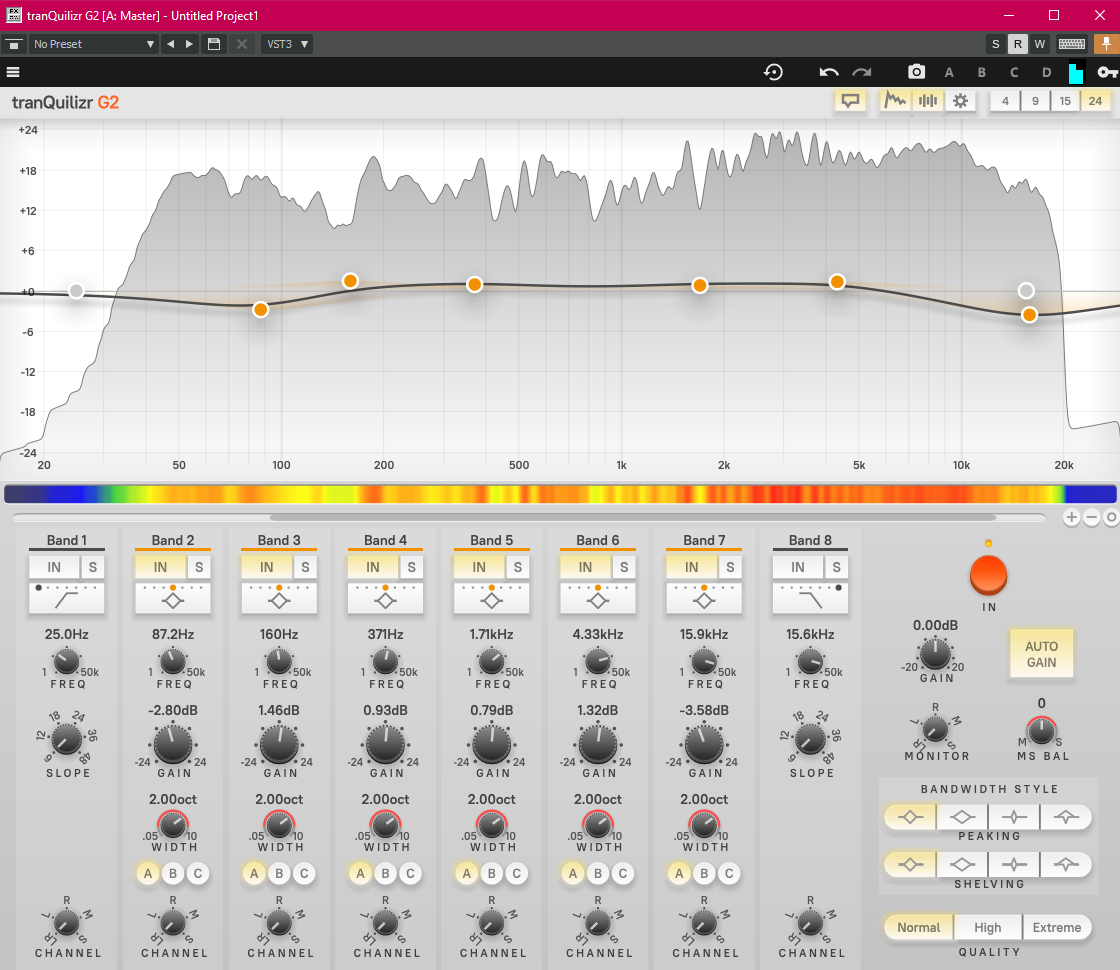Open the No Preset dropdown
1120x970 pixels.
pyautogui.click(x=93, y=44)
